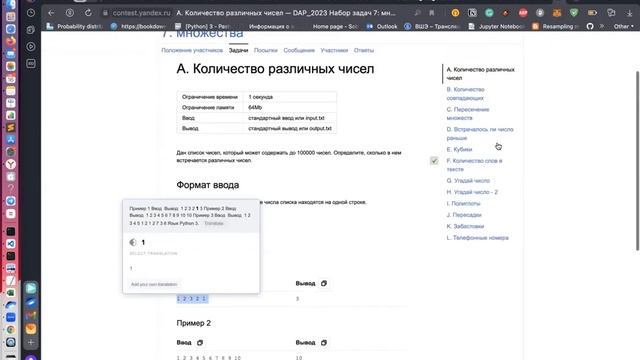Screen dimensions: 640x360
Task: Open the downloads arrow icon in the toolbar
Action: click(629, 13)
